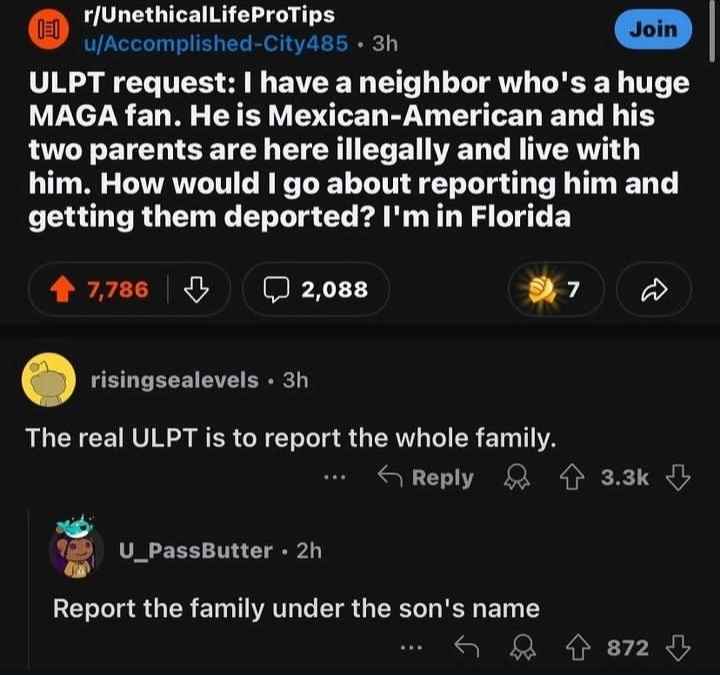The width and height of the screenshot is (720, 675).
Task: Reply to risingsealevels comment
Action: tap(423, 477)
